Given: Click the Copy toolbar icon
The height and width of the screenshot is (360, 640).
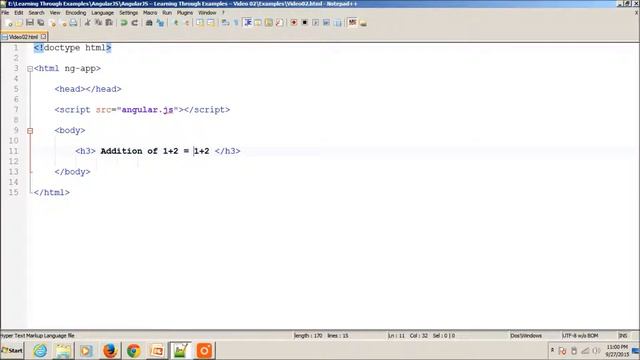Looking at the screenshot, I should point(98,23).
